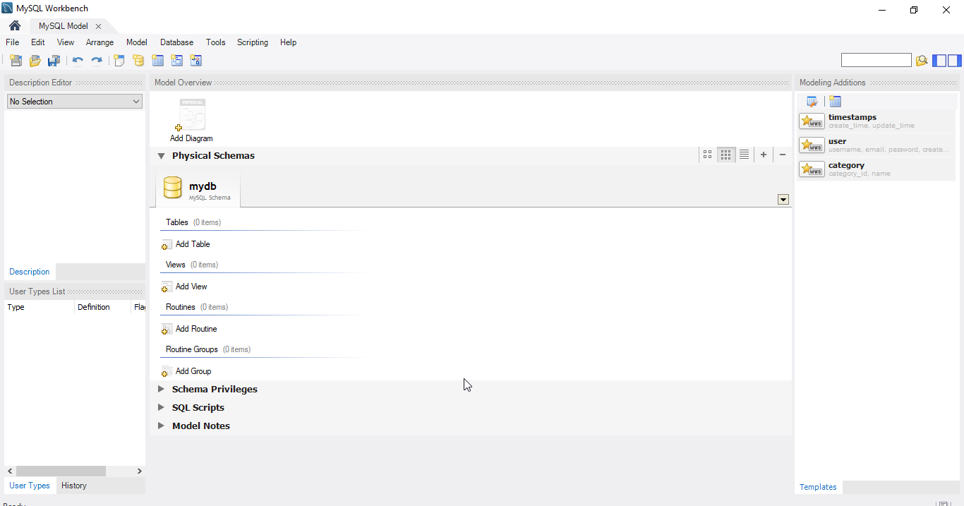This screenshot has width=964, height=506.
Task: Add new diagram toolbar icon
Action: (x=119, y=60)
